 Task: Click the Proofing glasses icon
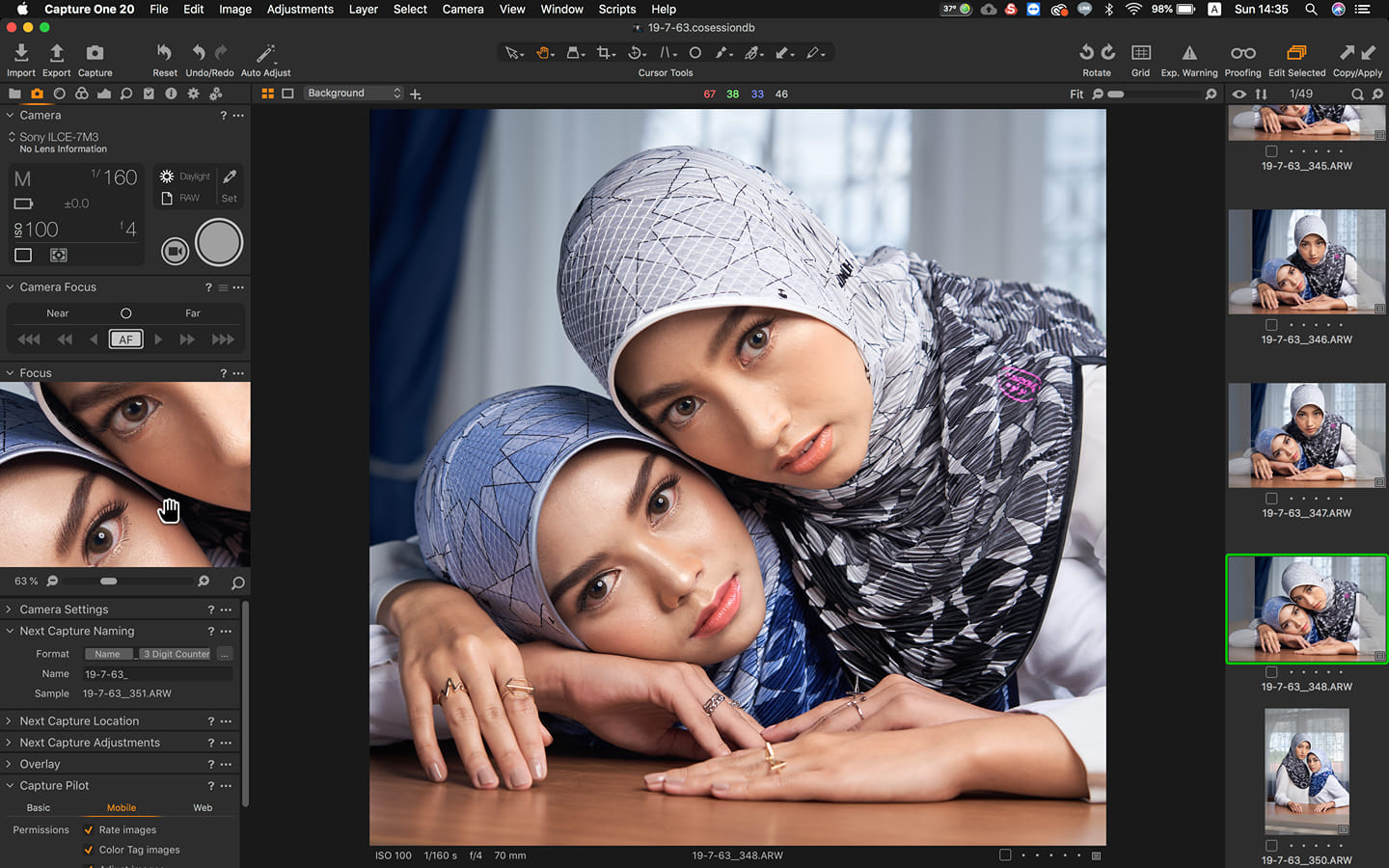[1242, 53]
